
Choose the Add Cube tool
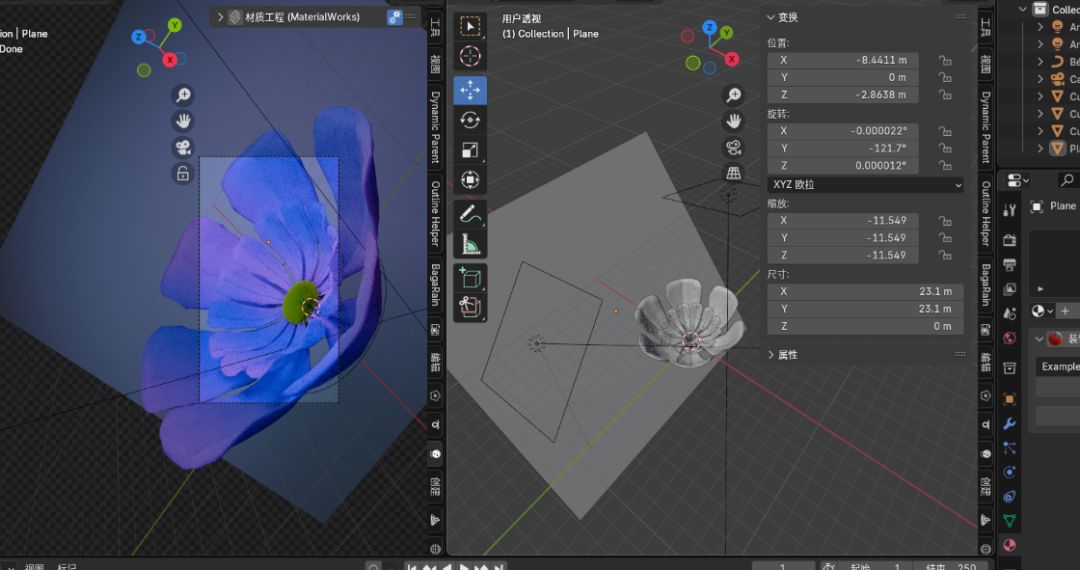pos(469,277)
